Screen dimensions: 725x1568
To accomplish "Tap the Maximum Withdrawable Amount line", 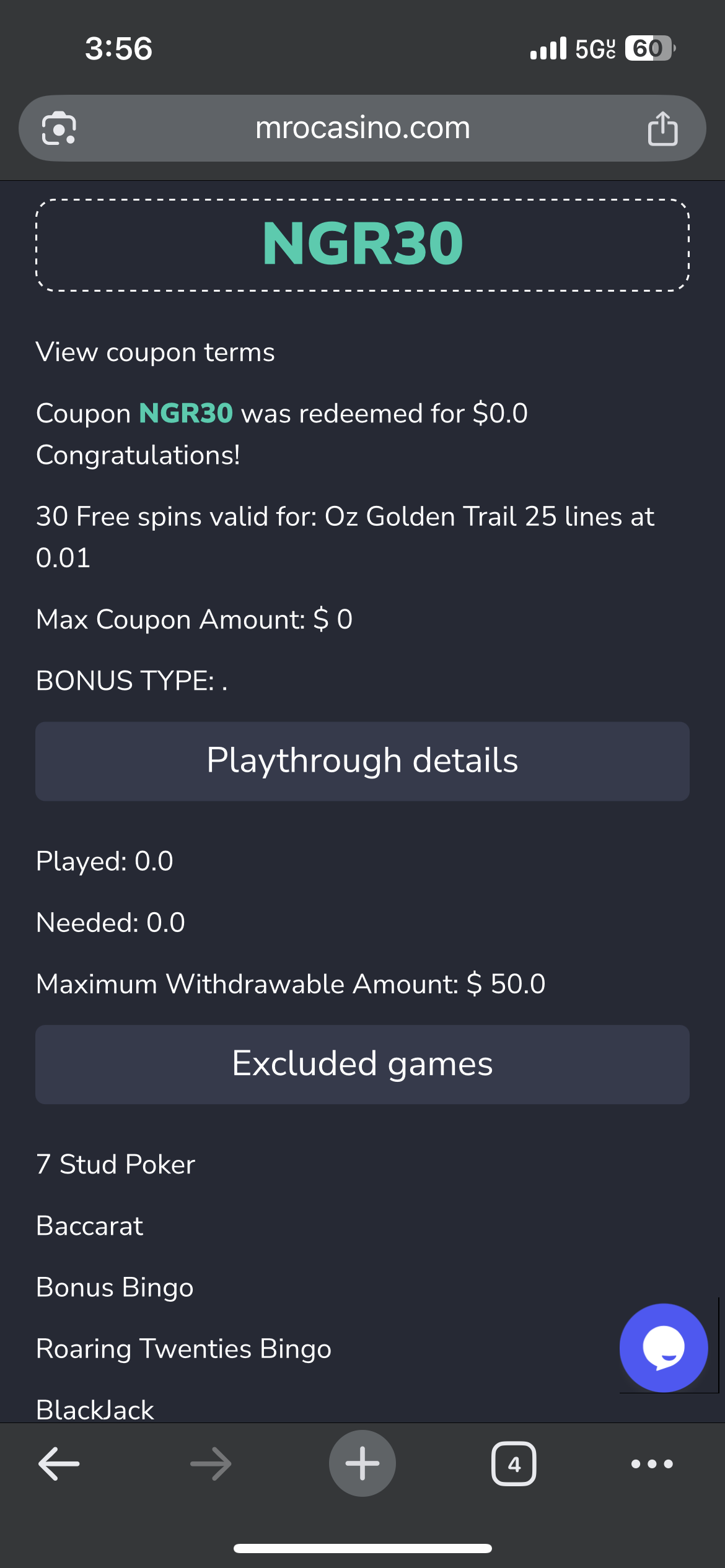I will point(291,983).
